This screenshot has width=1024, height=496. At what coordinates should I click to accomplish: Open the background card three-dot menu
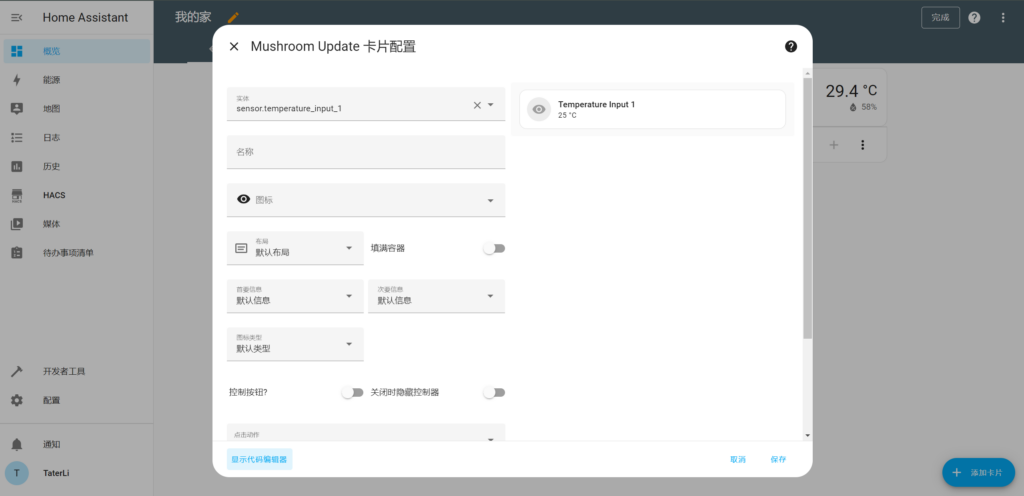coord(863,145)
